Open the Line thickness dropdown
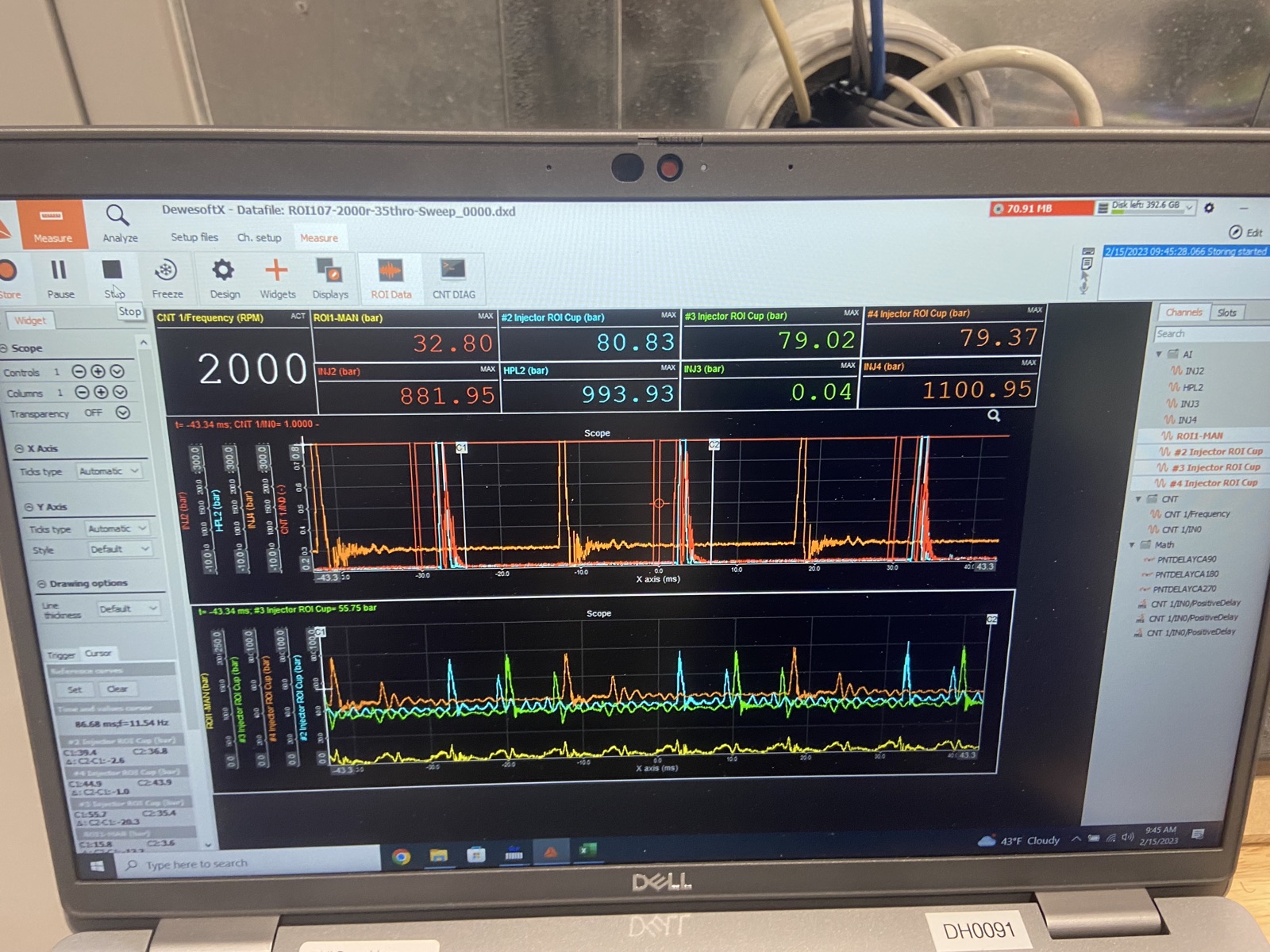This screenshot has height=952, width=1270. click(x=129, y=608)
